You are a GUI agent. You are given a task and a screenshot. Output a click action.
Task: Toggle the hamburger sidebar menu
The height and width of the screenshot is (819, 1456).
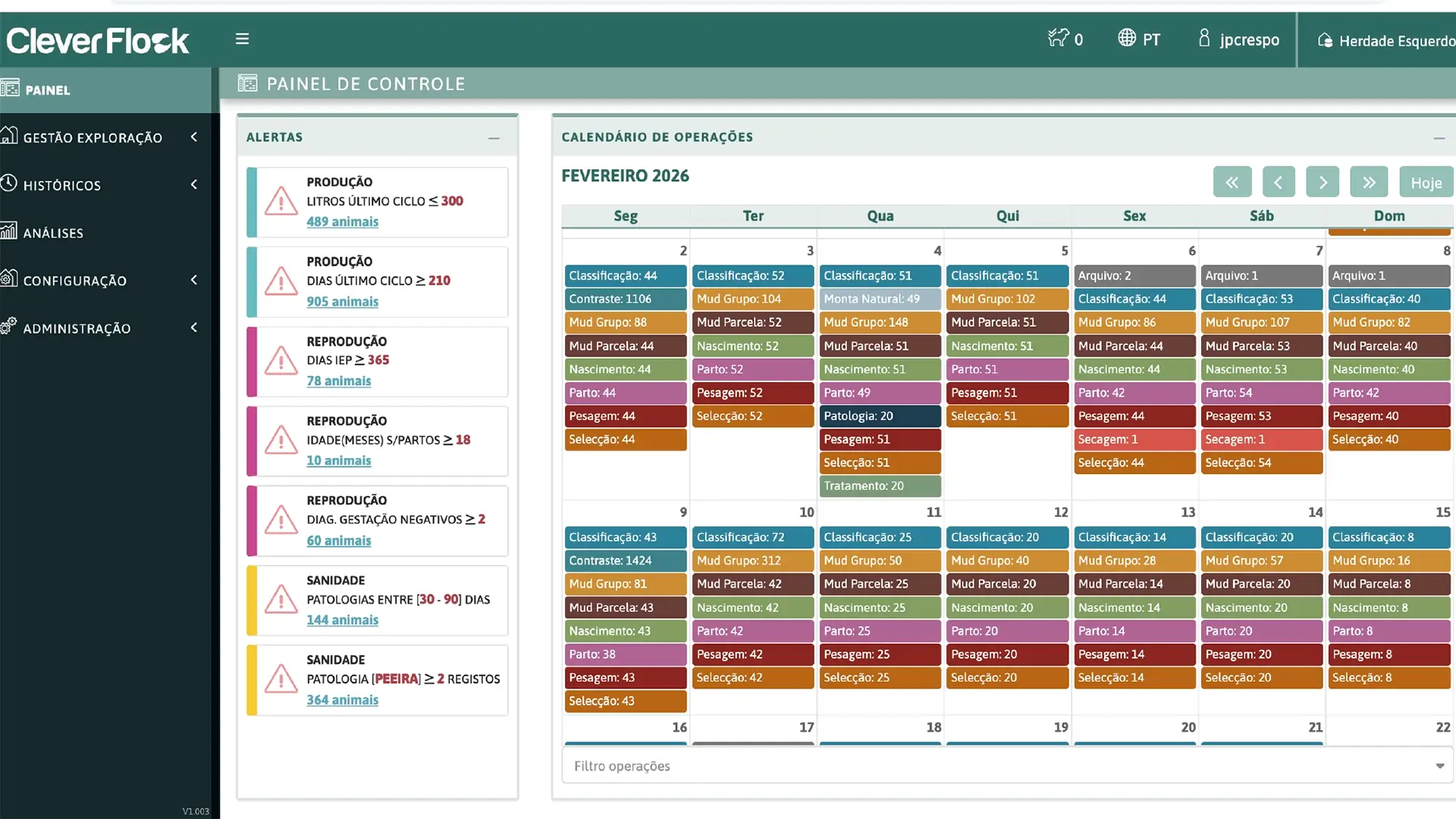[x=242, y=39]
